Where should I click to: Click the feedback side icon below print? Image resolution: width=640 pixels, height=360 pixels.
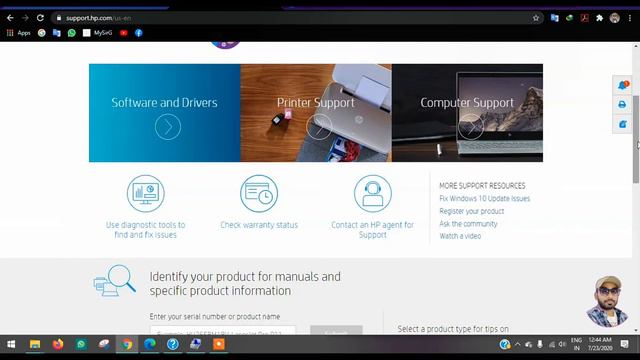tap(622, 124)
